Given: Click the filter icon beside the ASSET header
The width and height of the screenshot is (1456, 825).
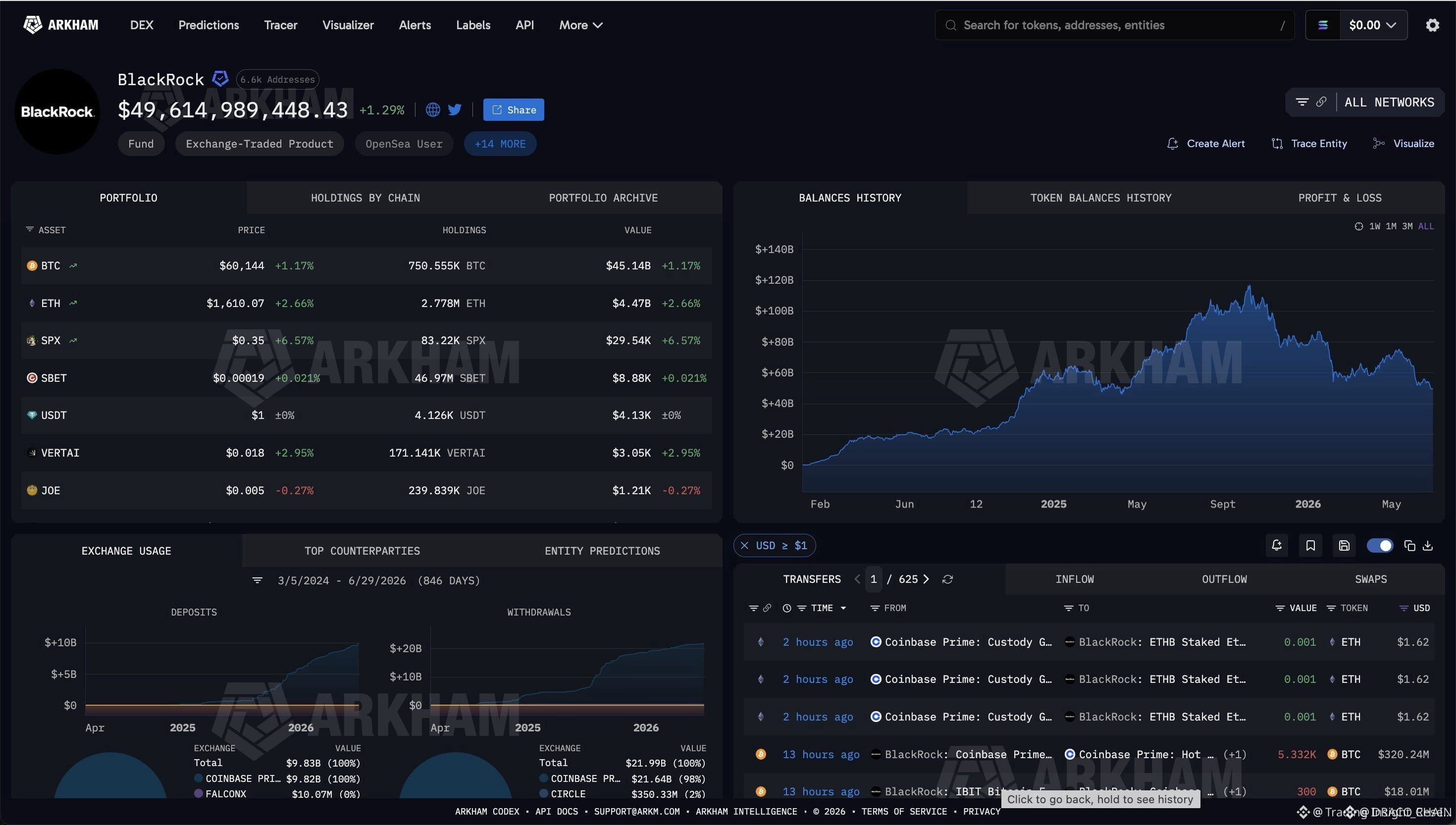Looking at the screenshot, I should 29,229.
